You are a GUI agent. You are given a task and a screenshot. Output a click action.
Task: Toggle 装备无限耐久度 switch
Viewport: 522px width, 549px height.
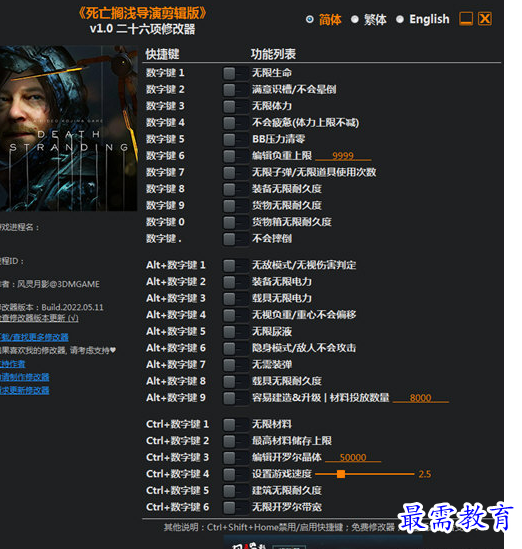pos(235,189)
